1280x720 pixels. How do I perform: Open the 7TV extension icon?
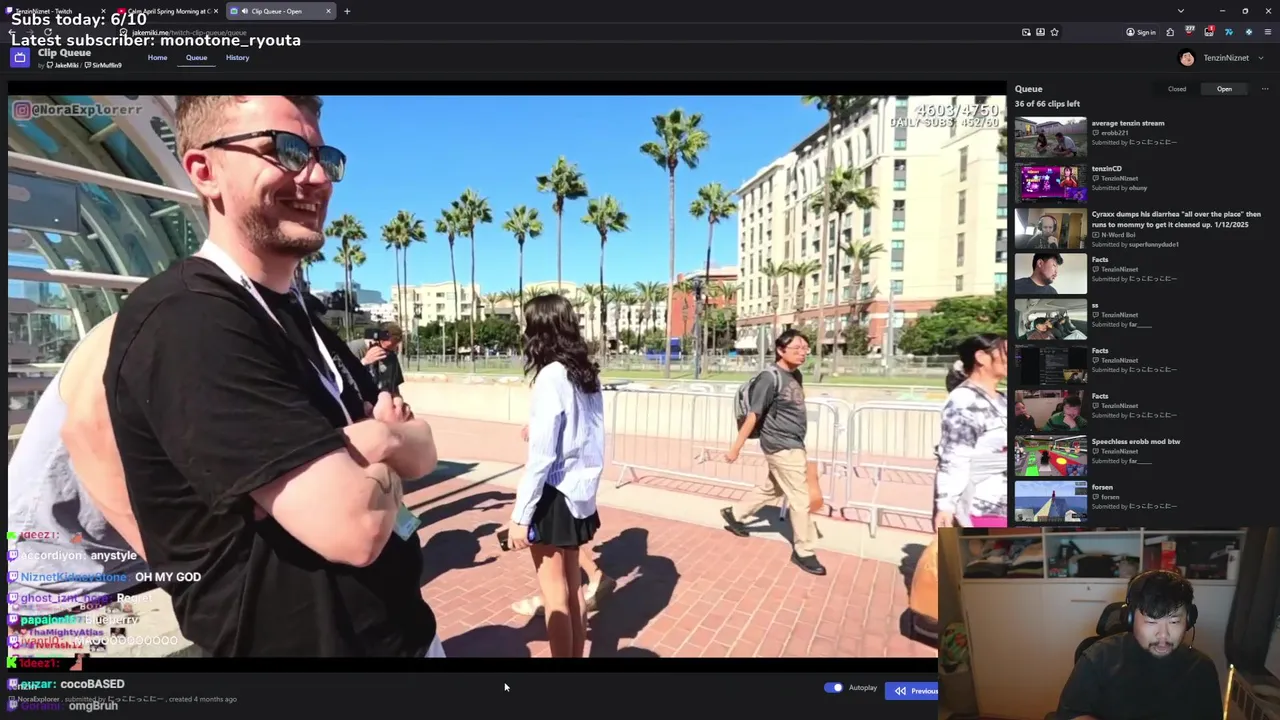pyautogui.click(x=1229, y=32)
